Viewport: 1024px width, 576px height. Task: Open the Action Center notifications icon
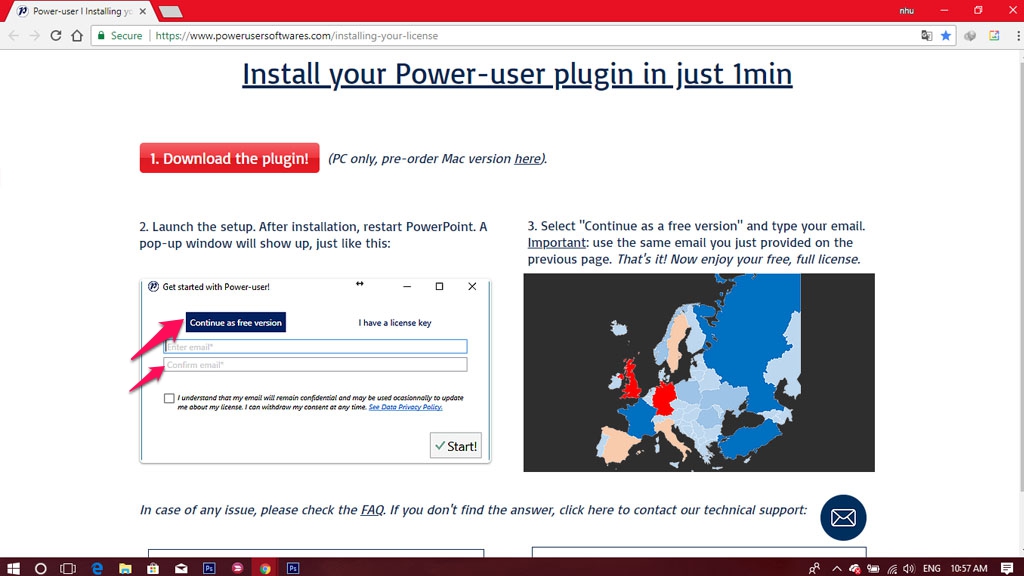pyautogui.click(x=1007, y=569)
